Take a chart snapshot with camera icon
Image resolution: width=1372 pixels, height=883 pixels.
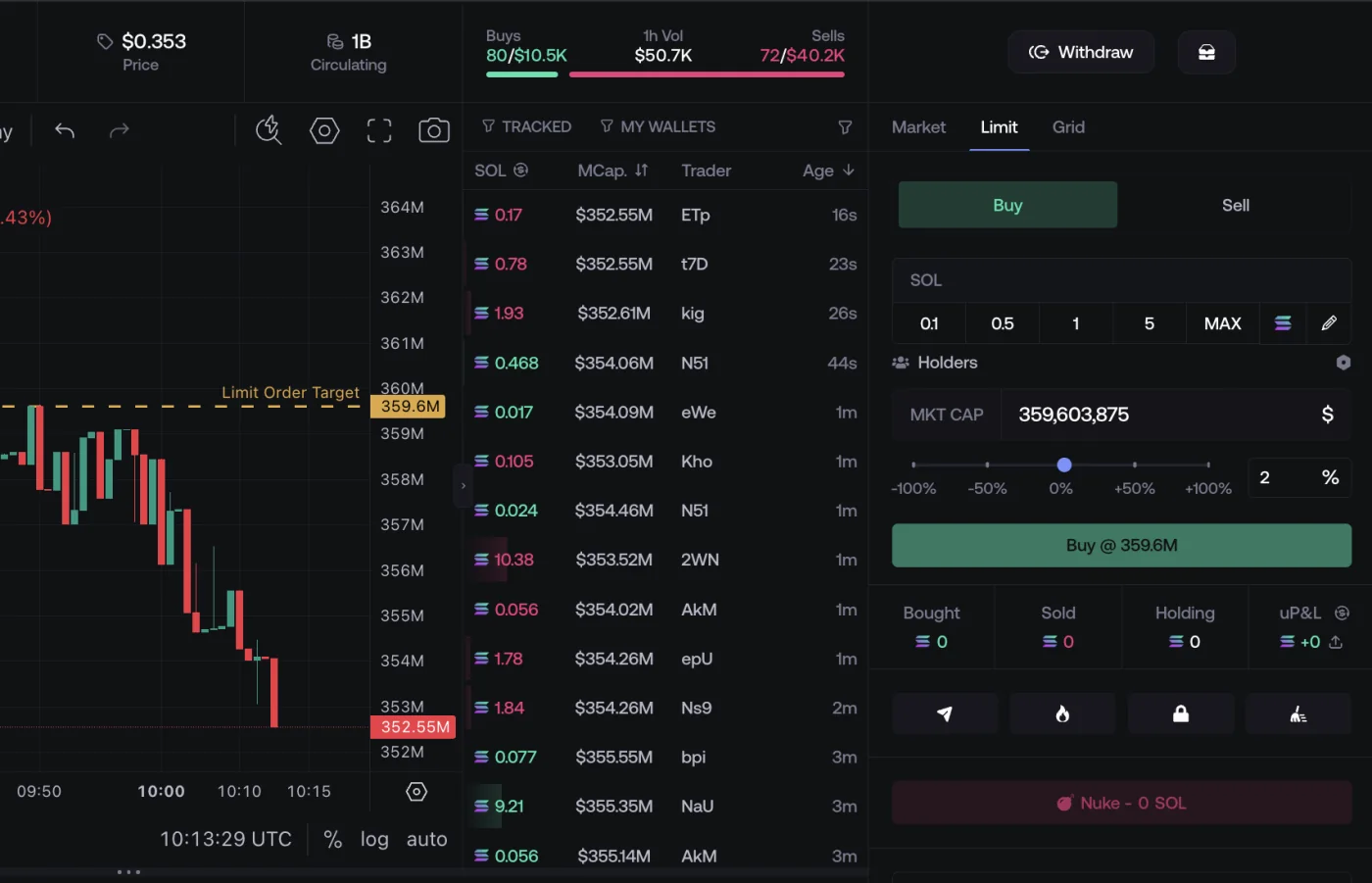coord(433,130)
